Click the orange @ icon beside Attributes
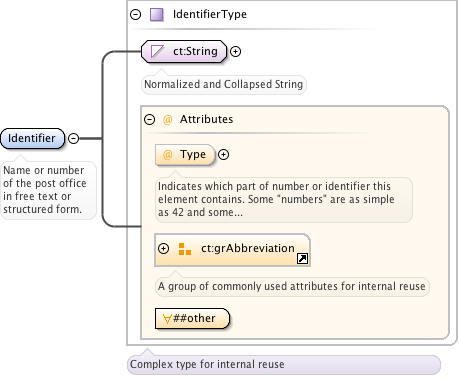This screenshot has height=378, width=459. (x=167, y=119)
